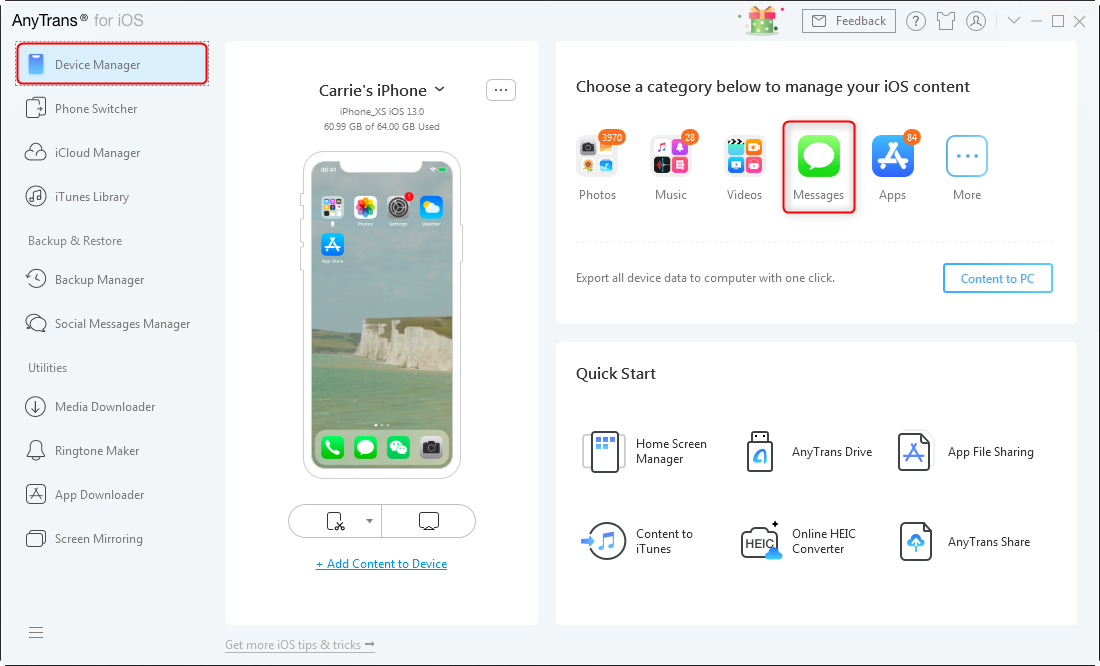Start Content to iTunes transfer
This screenshot has width=1100, height=666.
pos(638,541)
